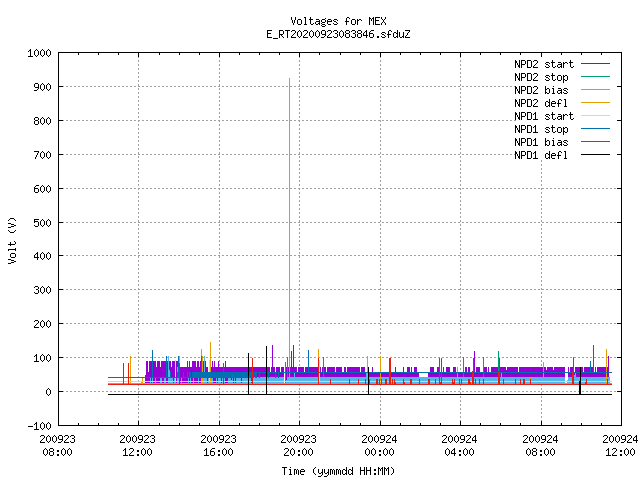Click the yellow NPD1 start legend line

click(x=596, y=116)
